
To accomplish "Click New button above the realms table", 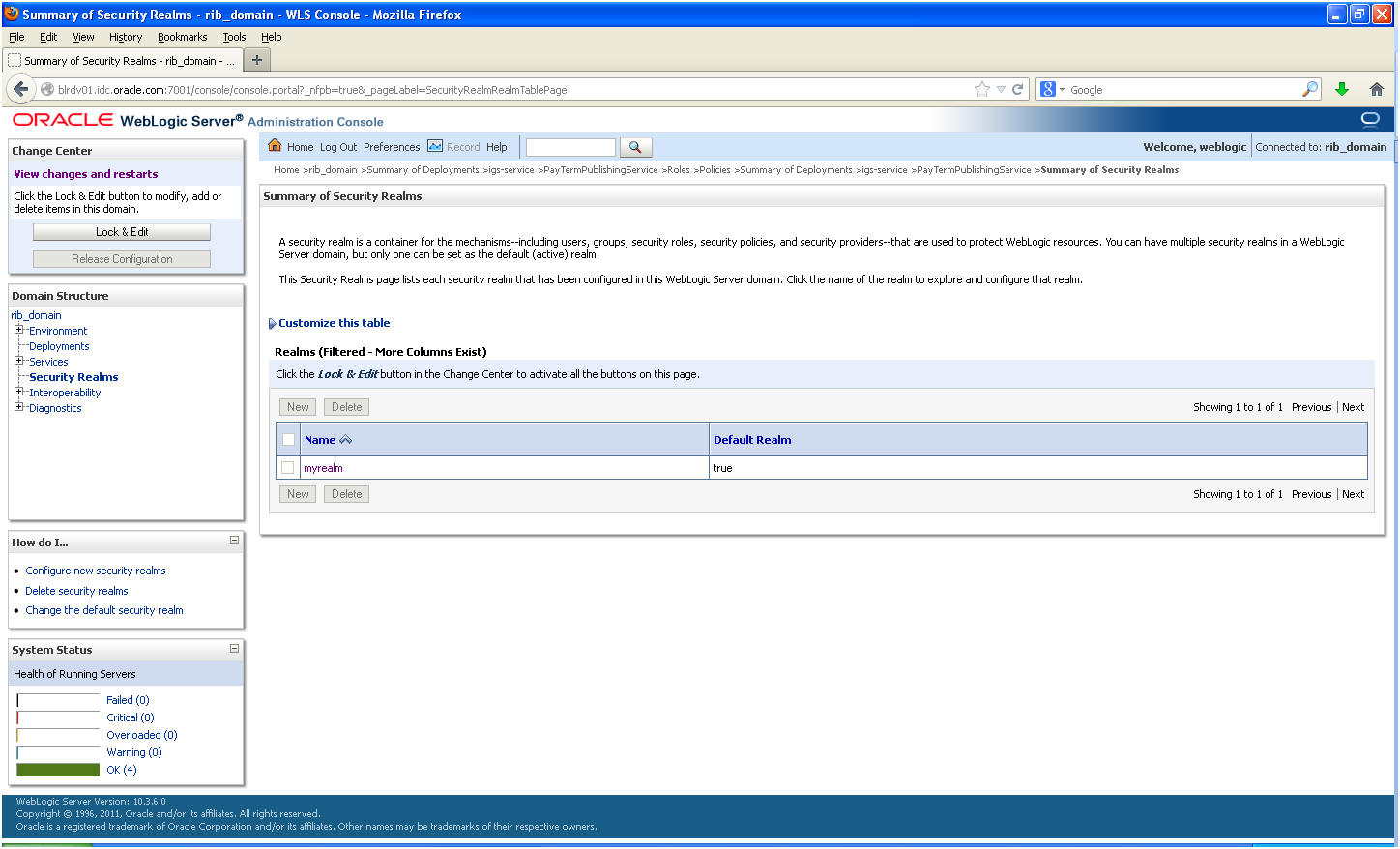I will click(x=298, y=407).
